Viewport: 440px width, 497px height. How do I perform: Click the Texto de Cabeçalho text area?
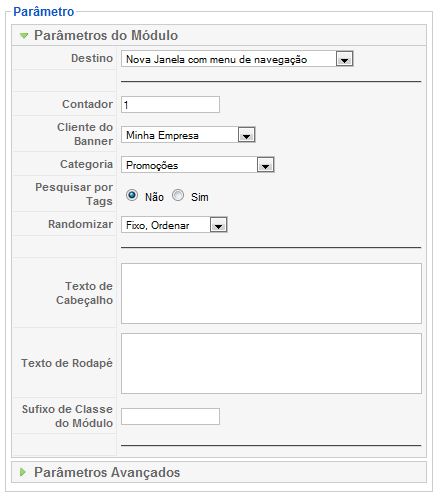coord(271,293)
